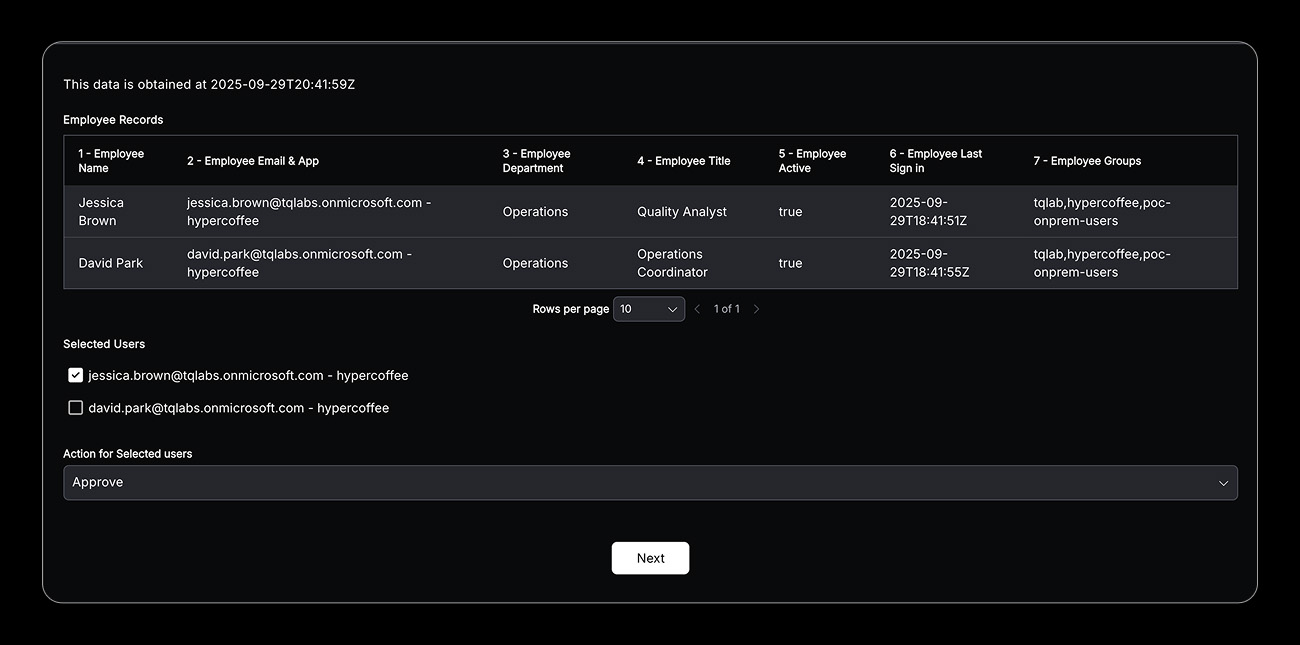
Task: Open the Rows per page dropdown
Action: (648, 309)
